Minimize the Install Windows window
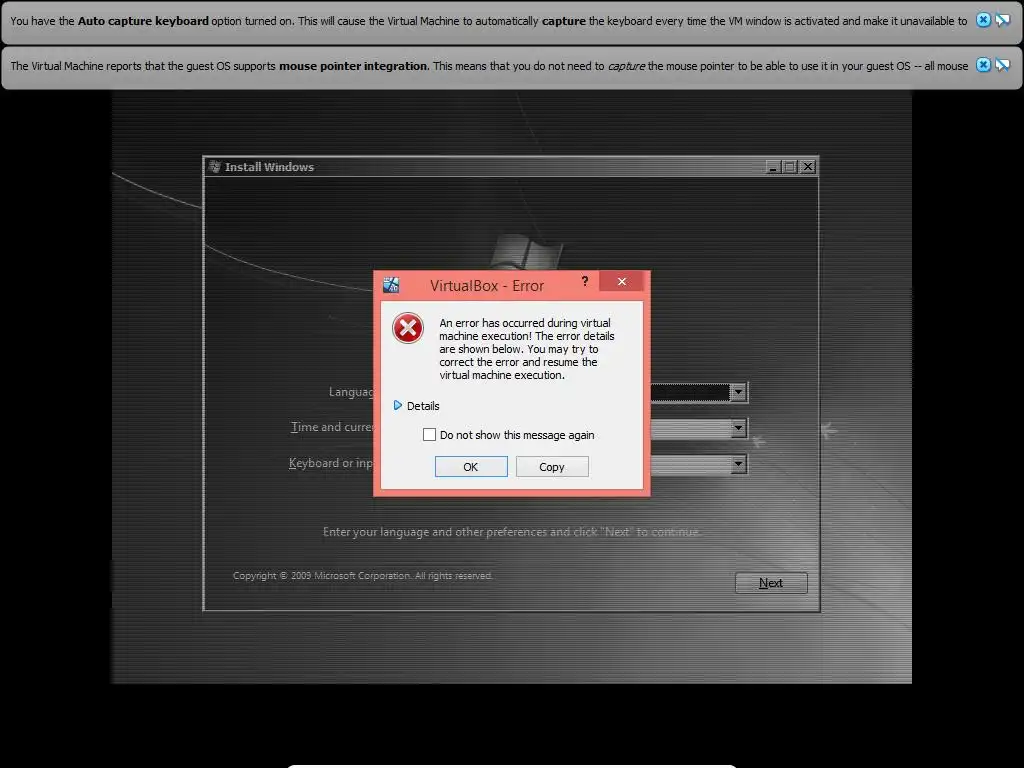 point(773,167)
